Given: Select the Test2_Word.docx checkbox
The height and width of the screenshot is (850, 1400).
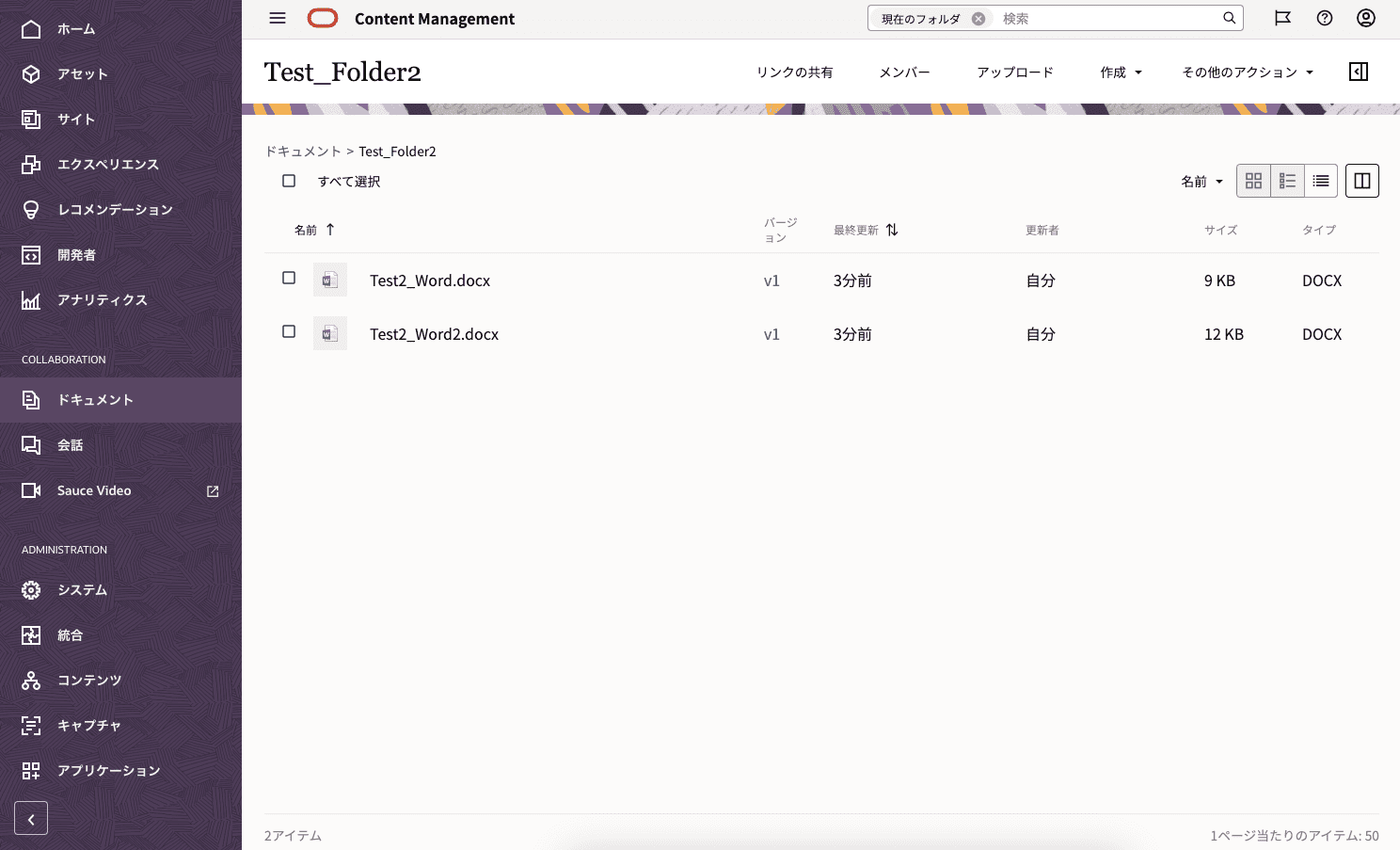Looking at the screenshot, I should point(289,278).
